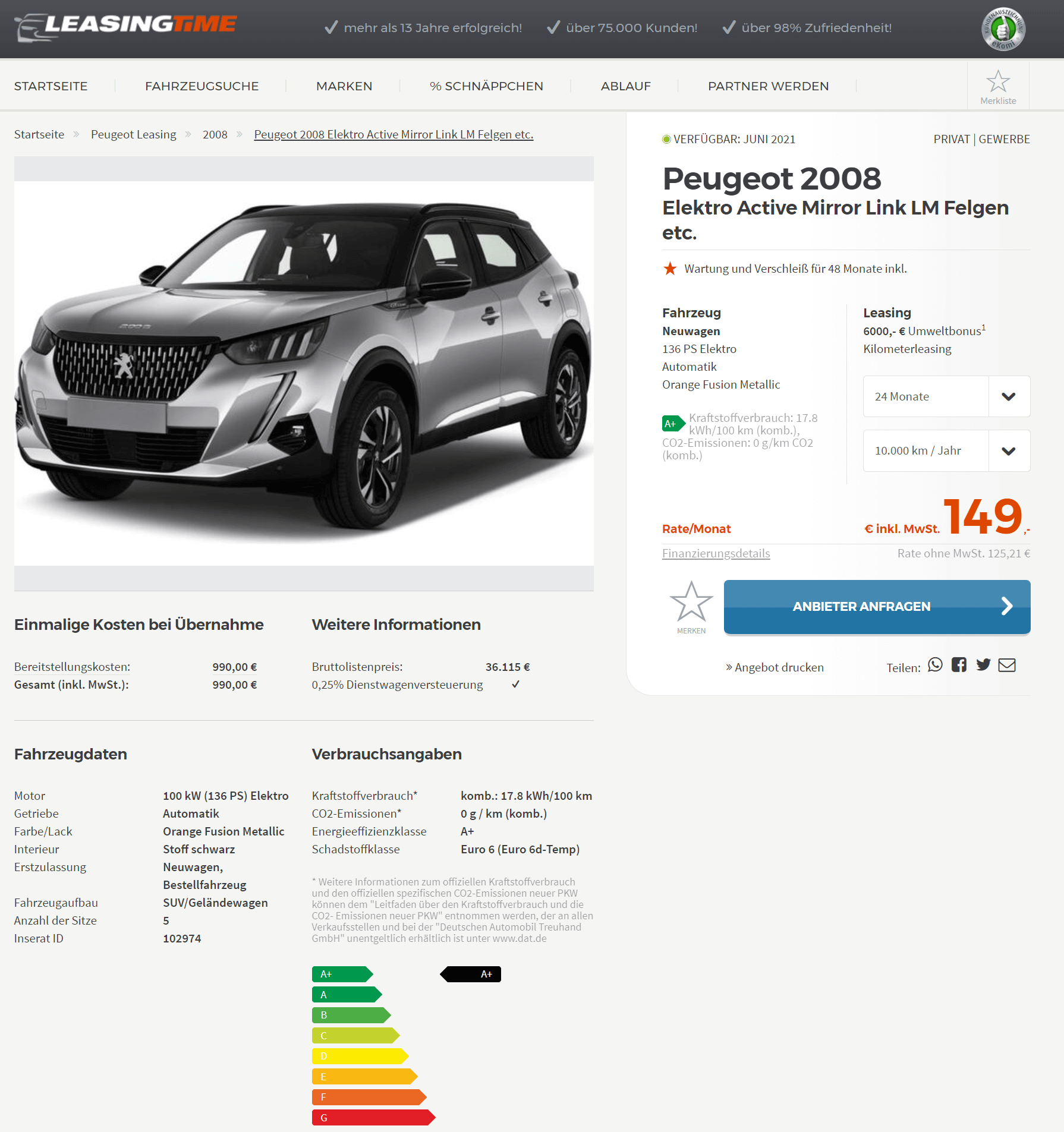Open ABLAUF menu item
Image resolution: width=1064 pixels, height=1132 pixels.
(626, 86)
